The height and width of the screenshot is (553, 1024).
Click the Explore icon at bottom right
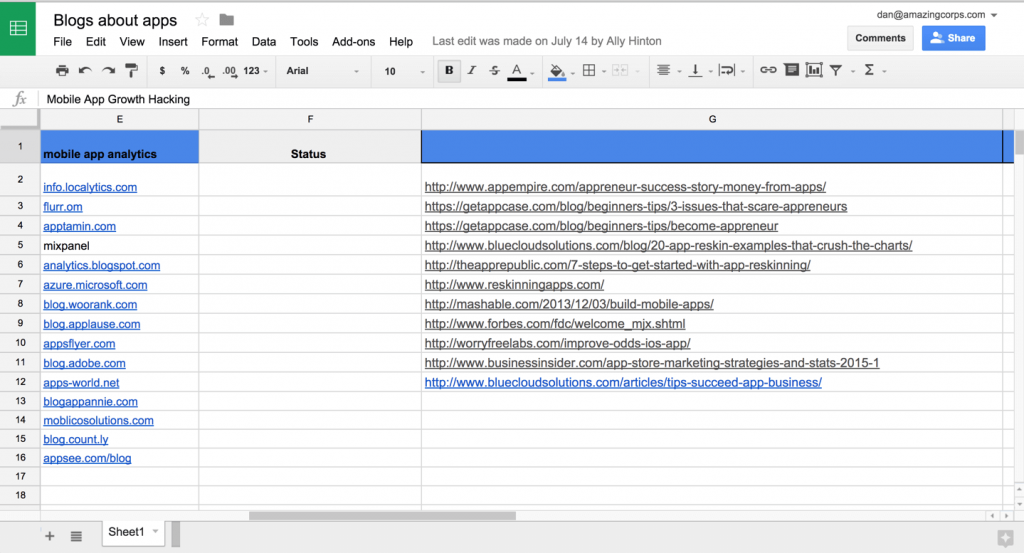click(1005, 538)
